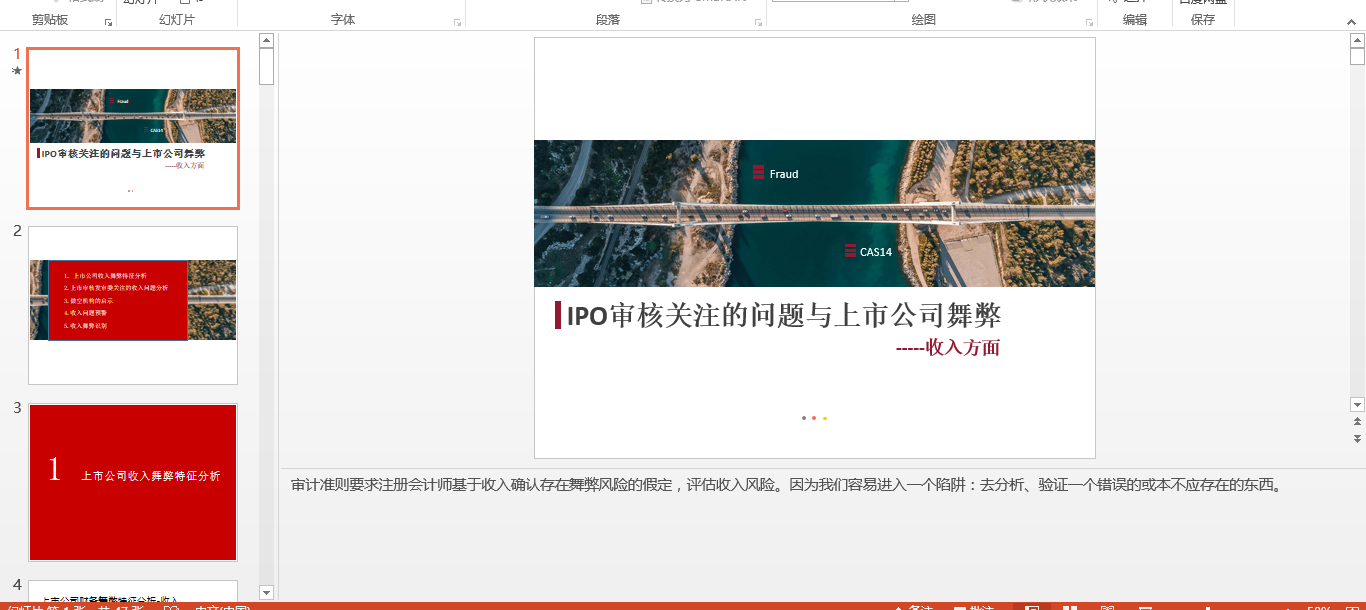Select slide 2 thumbnail with the red agenda box
Image resolution: width=1366 pixels, height=610 pixels.
[x=133, y=305]
